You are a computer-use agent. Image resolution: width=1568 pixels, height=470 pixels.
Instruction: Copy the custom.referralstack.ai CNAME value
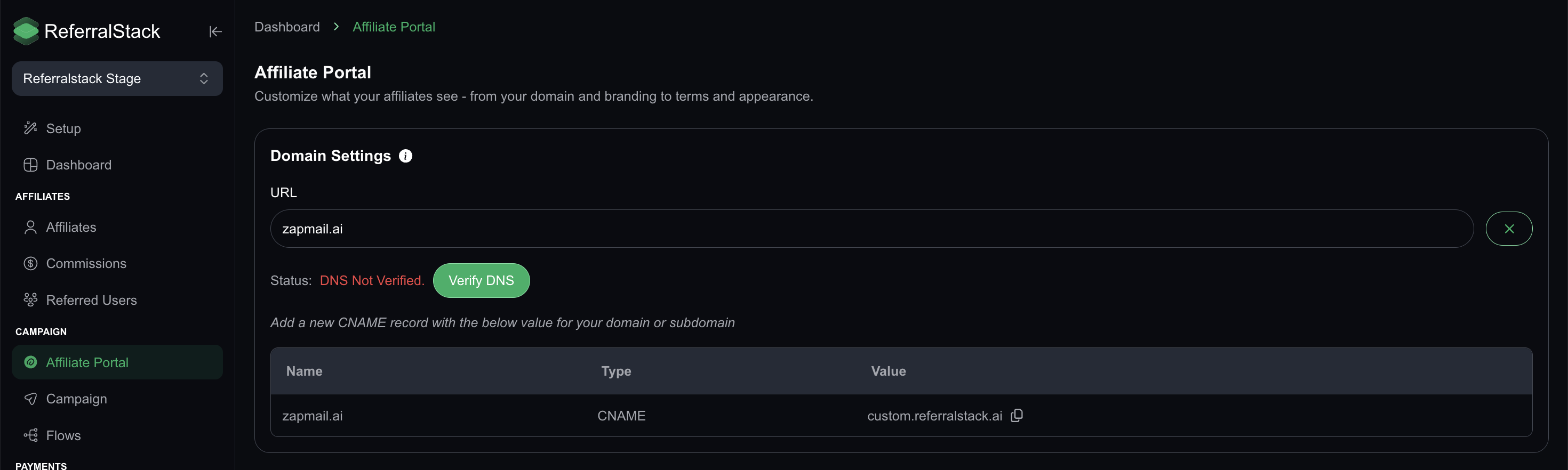pos(1017,415)
